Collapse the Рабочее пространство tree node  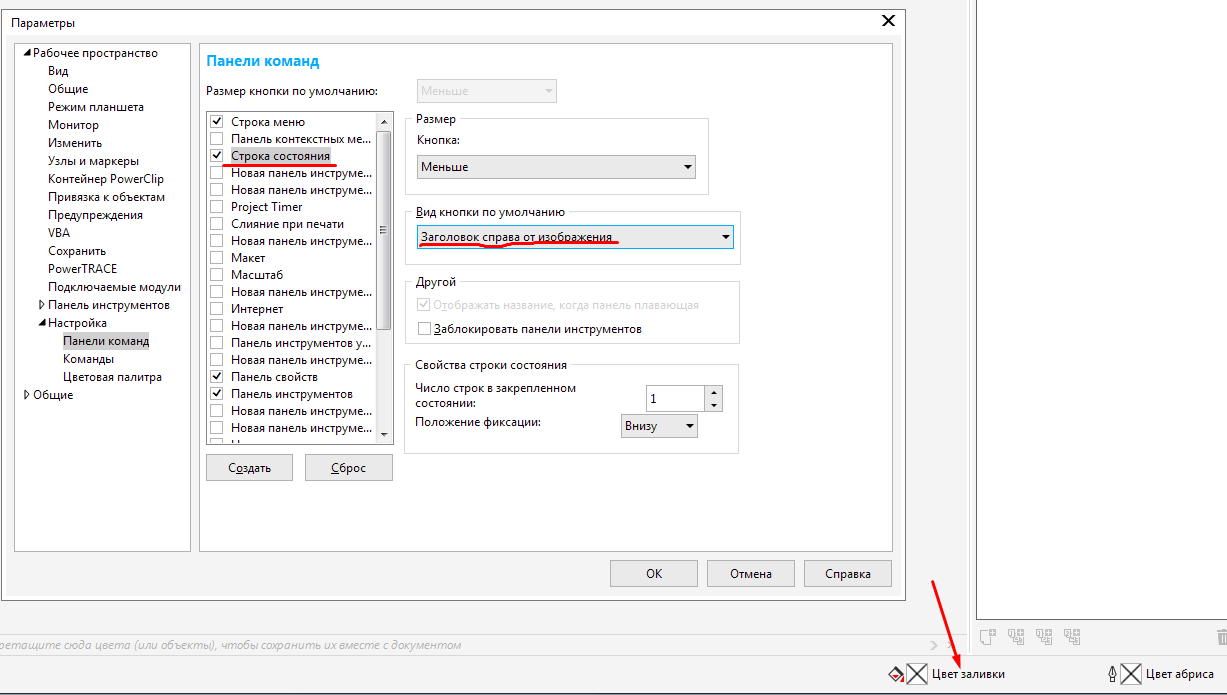tap(27, 53)
